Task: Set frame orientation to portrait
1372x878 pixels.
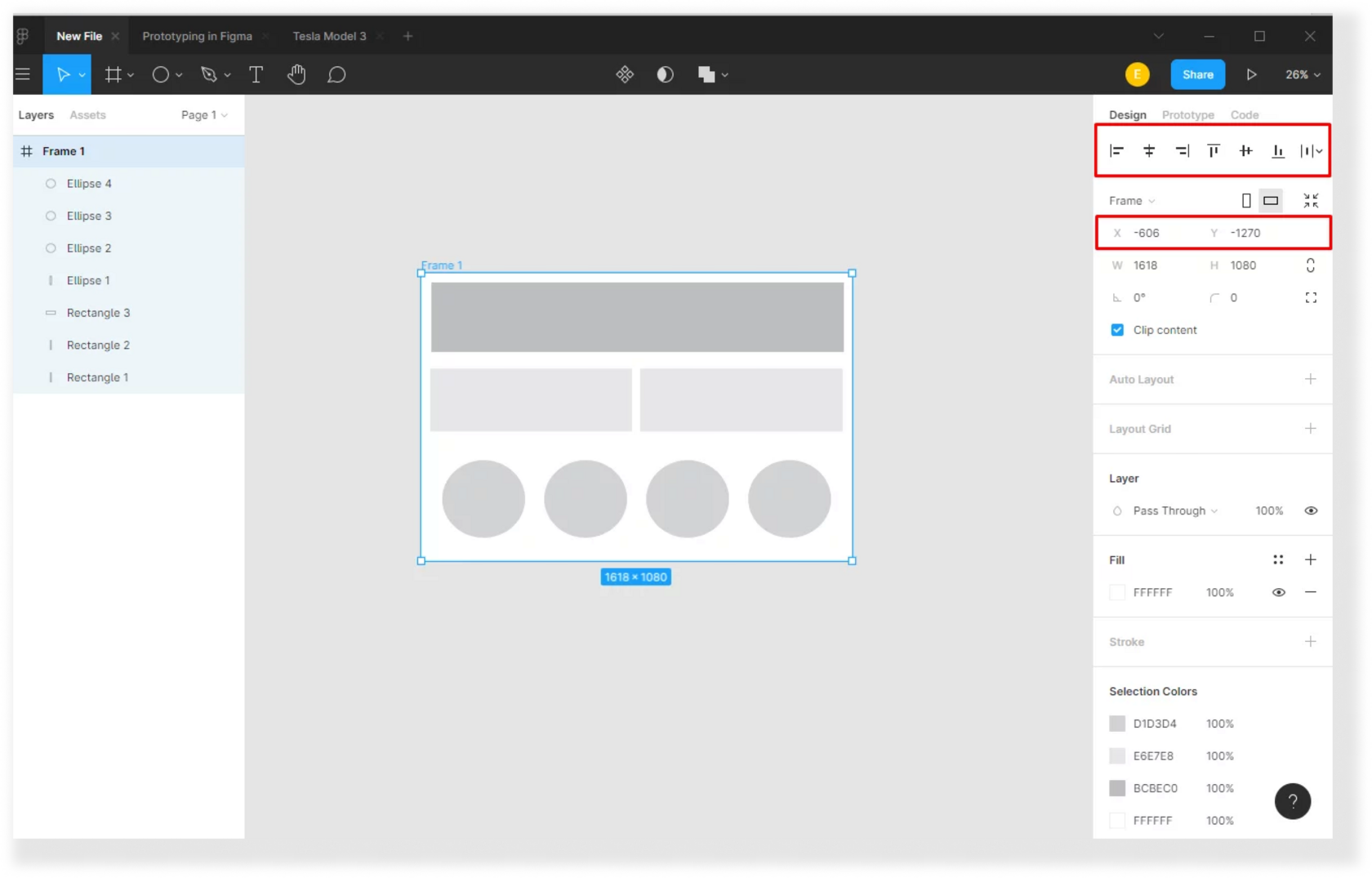Action: pyautogui.click(x=1246, y=200)
